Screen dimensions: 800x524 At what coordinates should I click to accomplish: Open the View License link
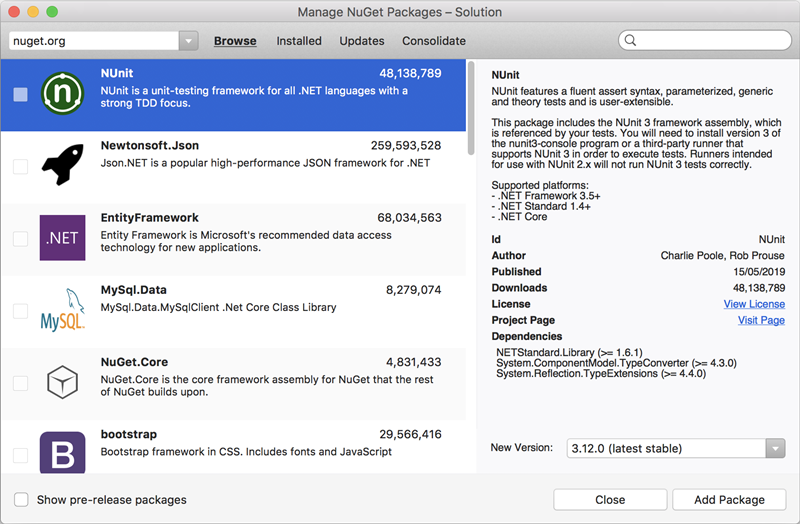754,304
